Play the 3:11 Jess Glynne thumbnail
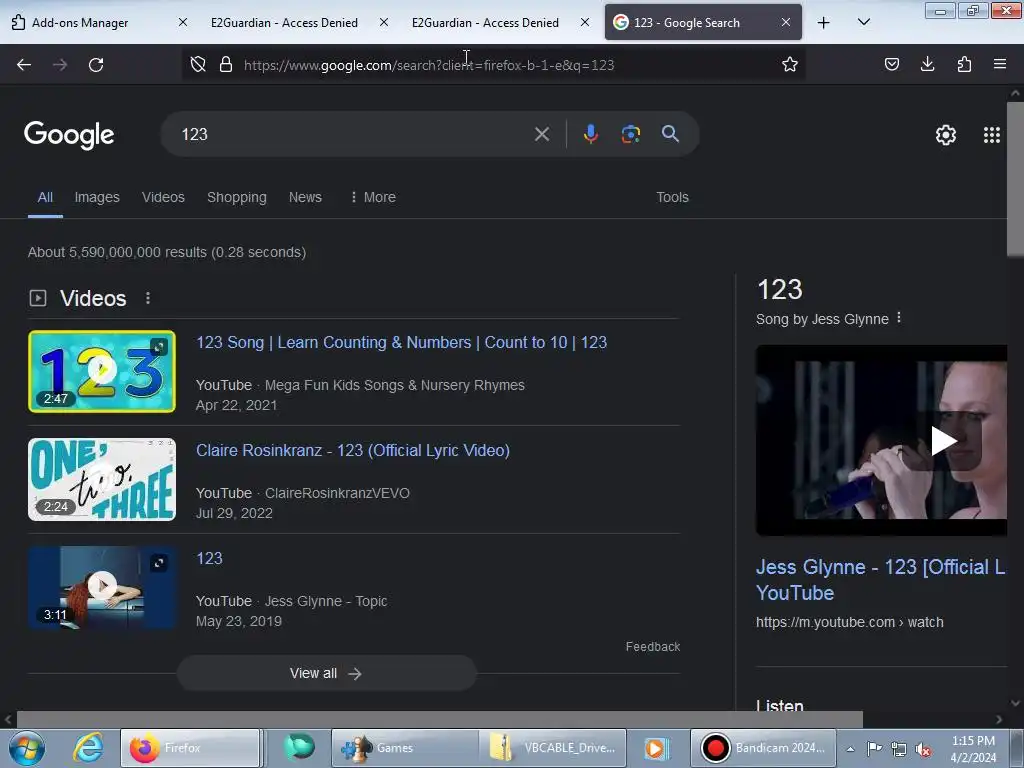Screen dimensions: 1024x768 102,587
